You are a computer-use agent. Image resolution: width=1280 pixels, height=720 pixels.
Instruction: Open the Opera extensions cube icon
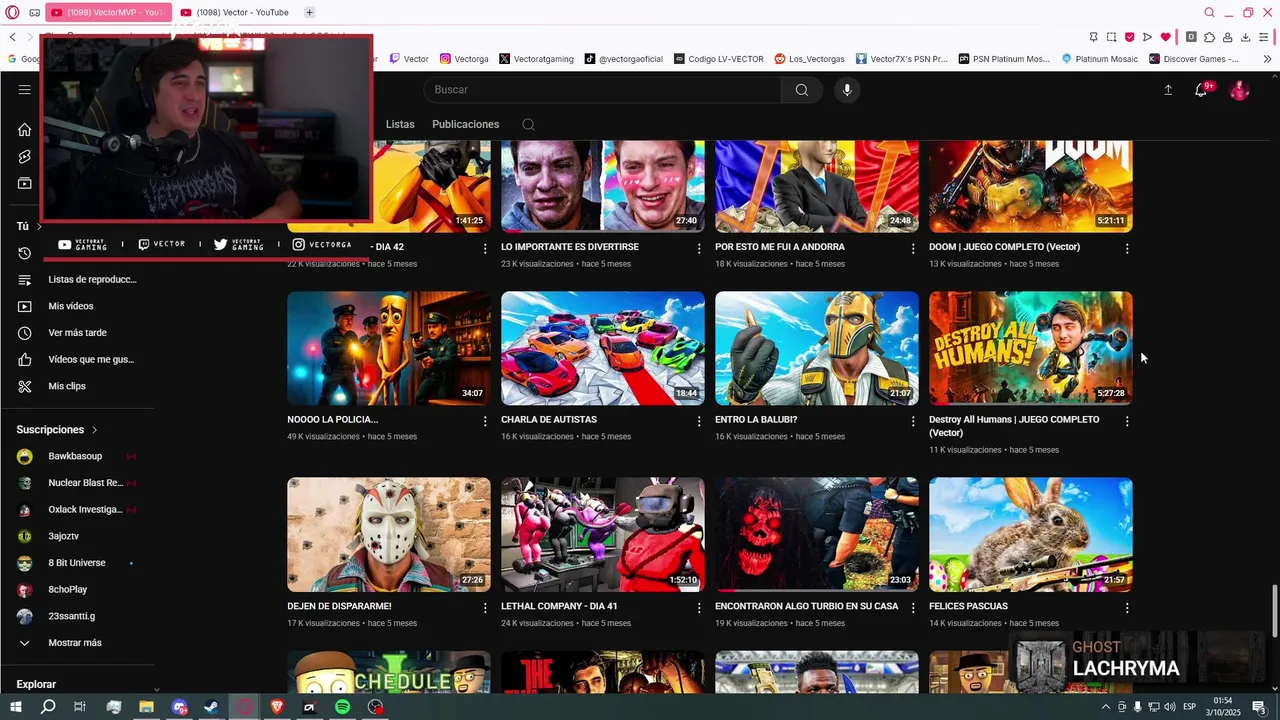coord(1209,37)
